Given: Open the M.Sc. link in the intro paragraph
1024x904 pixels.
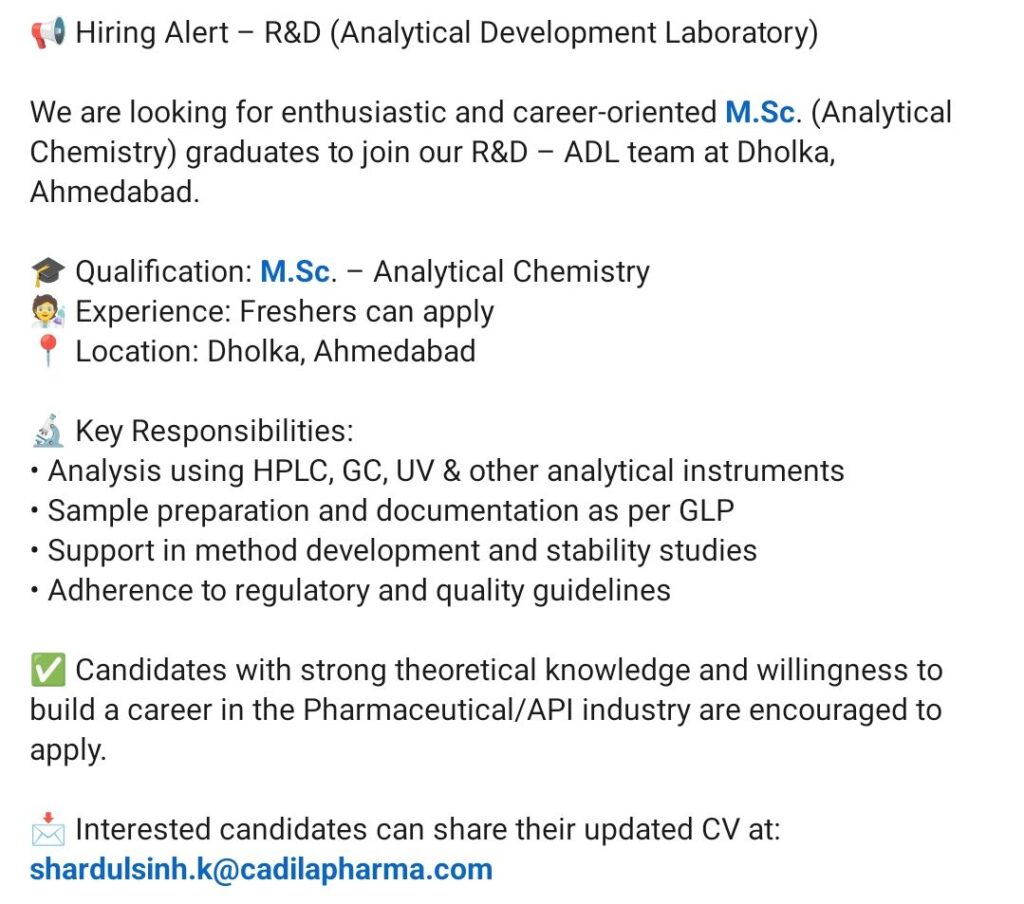Looking at the screenshot, I should coord(760,113).
